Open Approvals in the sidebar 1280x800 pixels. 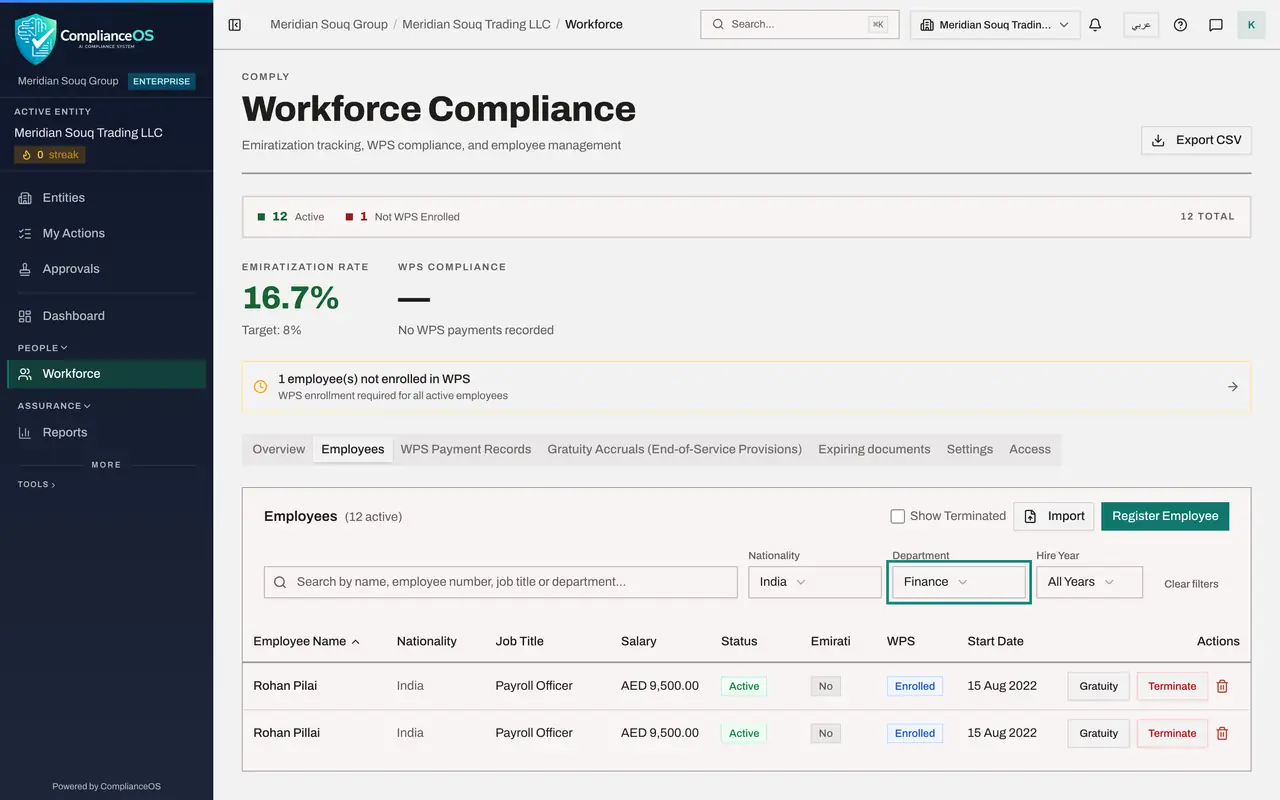point(106,269)
